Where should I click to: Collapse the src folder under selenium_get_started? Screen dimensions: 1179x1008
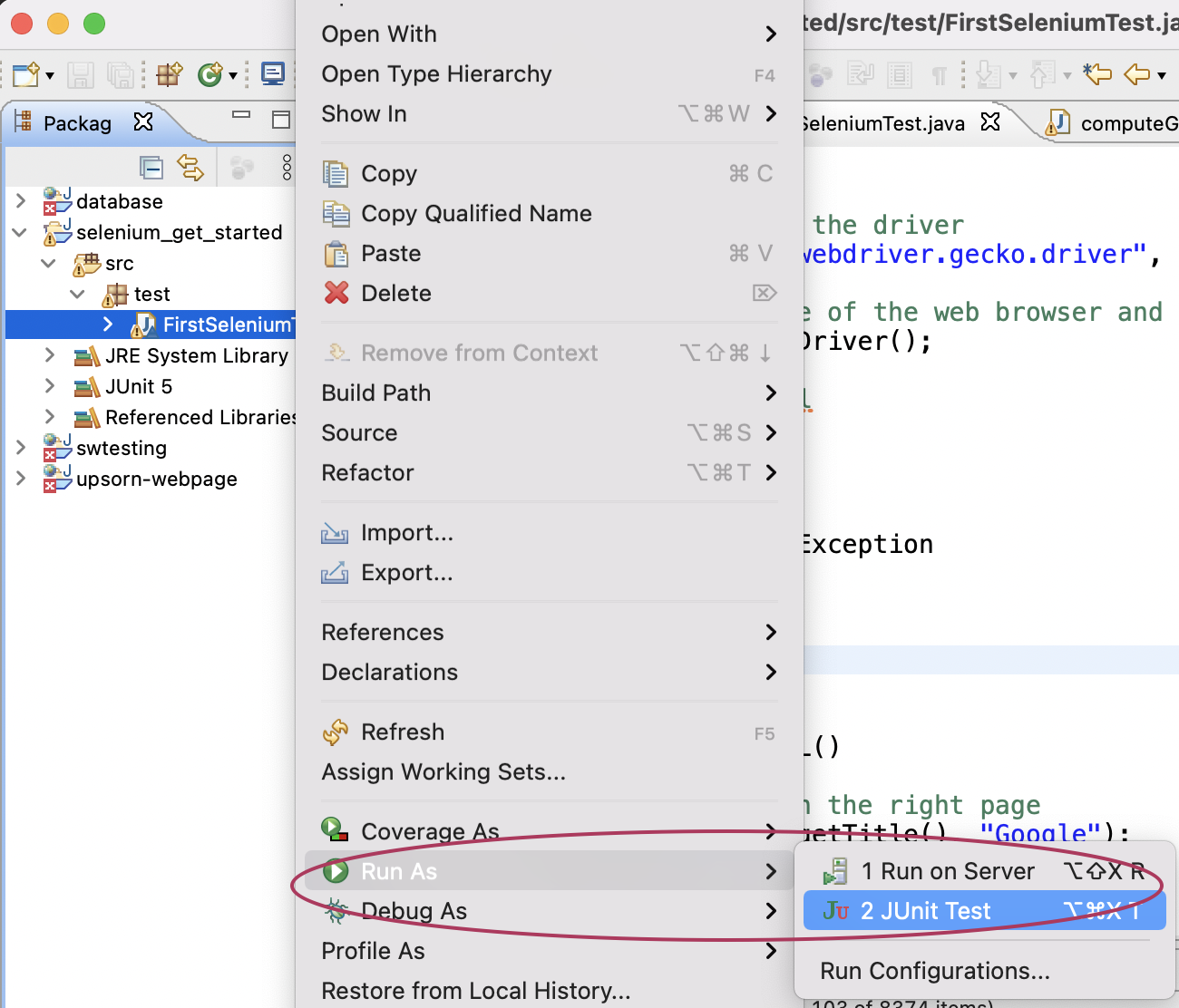[48, 263]
